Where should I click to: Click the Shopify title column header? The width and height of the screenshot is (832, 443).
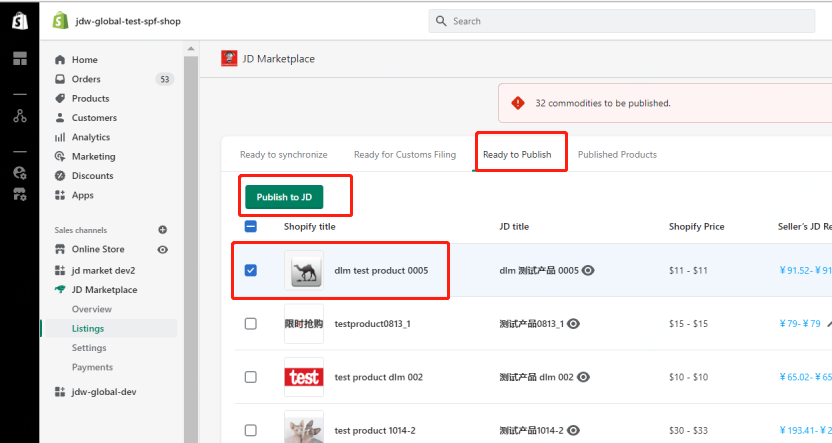click(x=309, y=227)
